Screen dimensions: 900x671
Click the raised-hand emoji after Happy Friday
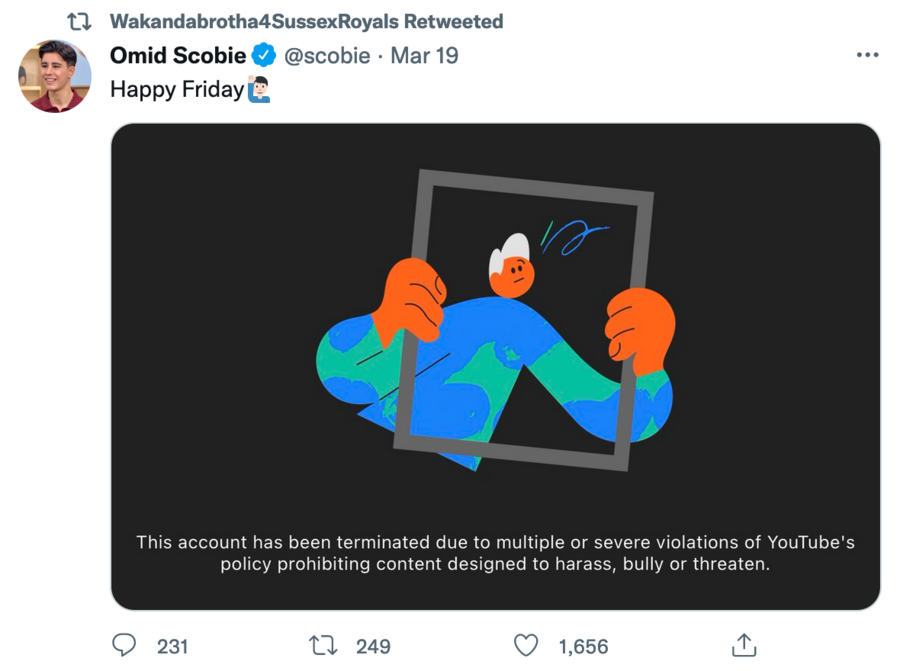point(258,90)
